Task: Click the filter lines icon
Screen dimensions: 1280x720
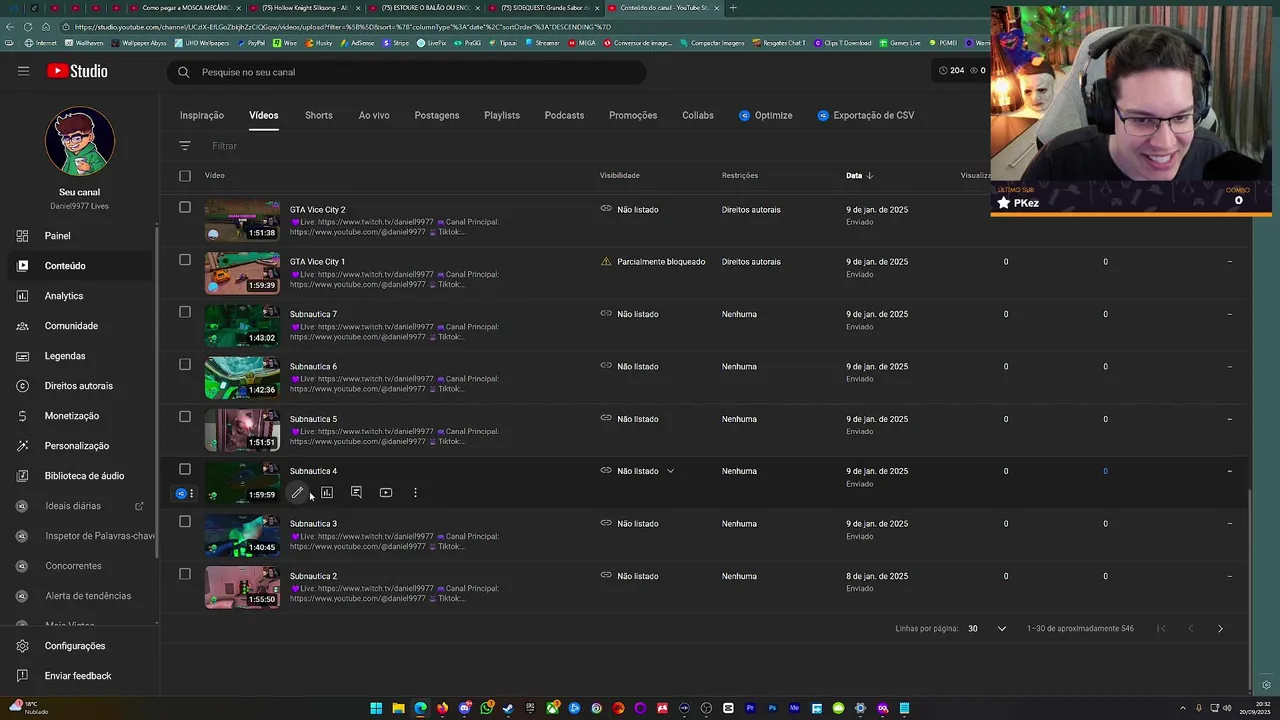Action: [185, 146]
